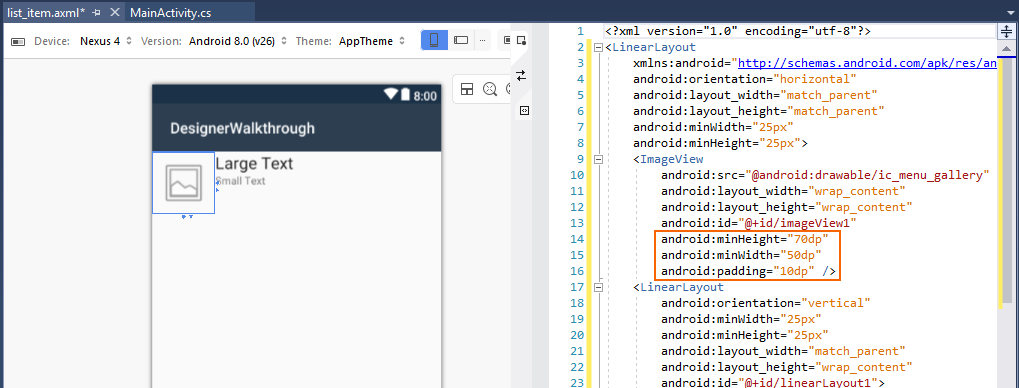Image resolution: width=1019 pixels, height=388 pixels.
Task: Switch to portrait orientation
Action: click(x=434, y=40)
